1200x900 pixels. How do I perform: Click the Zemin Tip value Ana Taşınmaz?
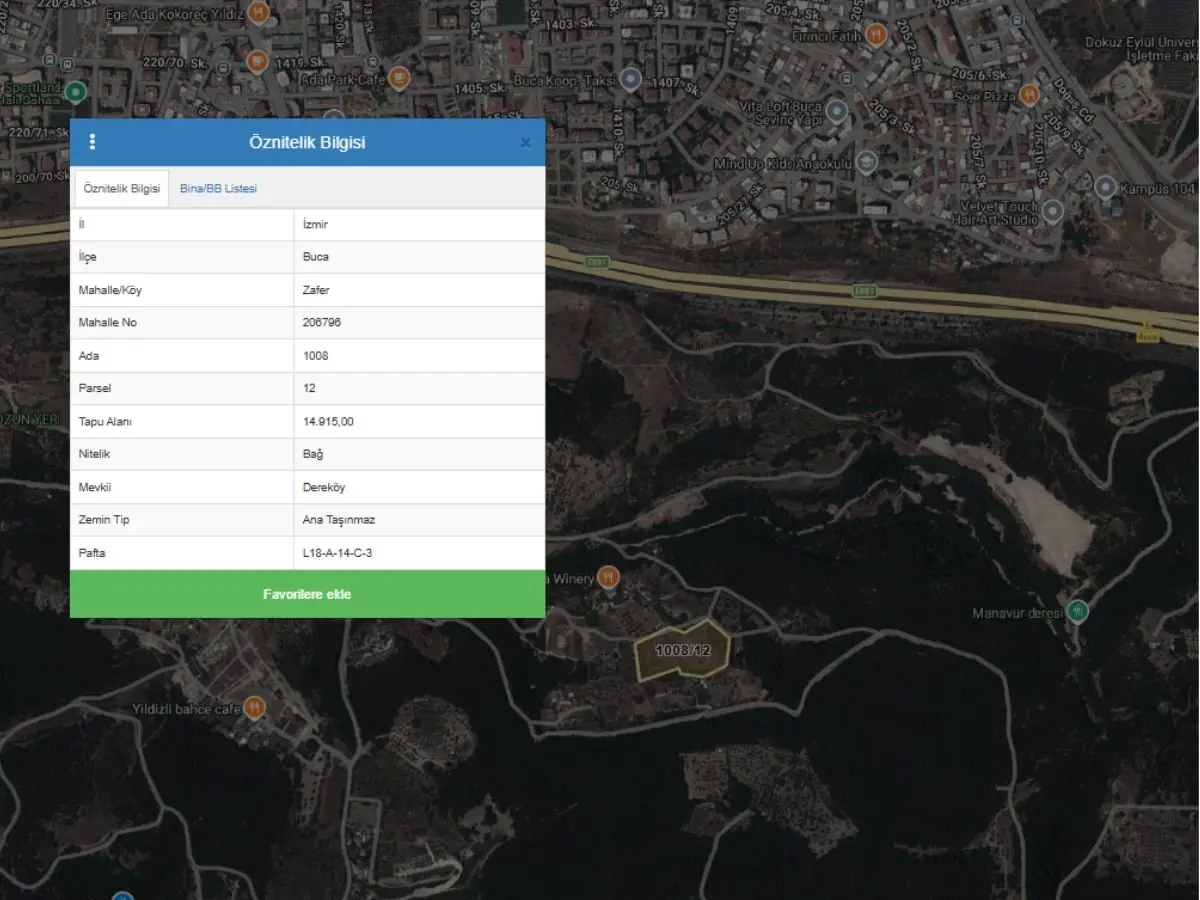point(339,520)
